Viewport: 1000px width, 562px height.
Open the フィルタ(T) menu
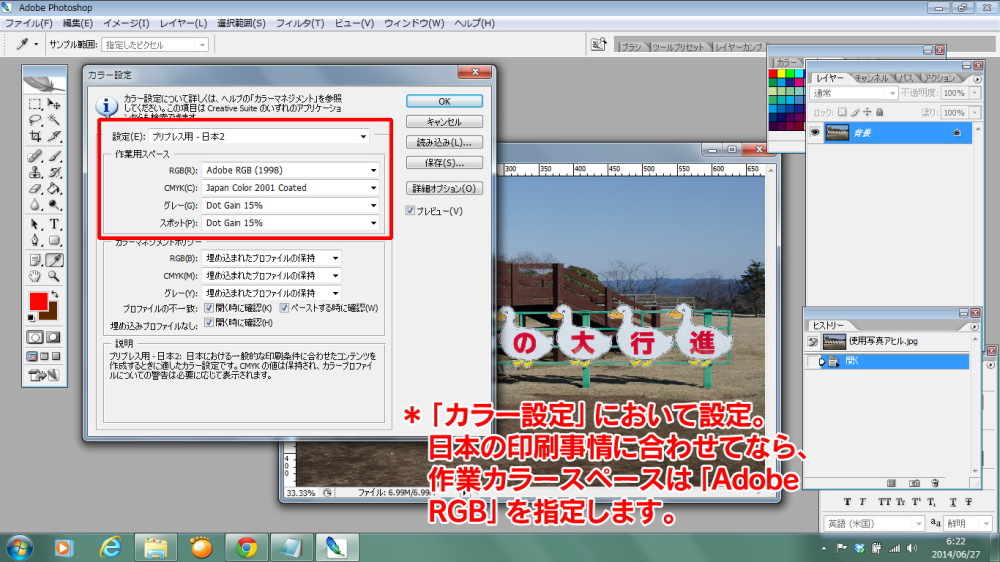point(302,23)
